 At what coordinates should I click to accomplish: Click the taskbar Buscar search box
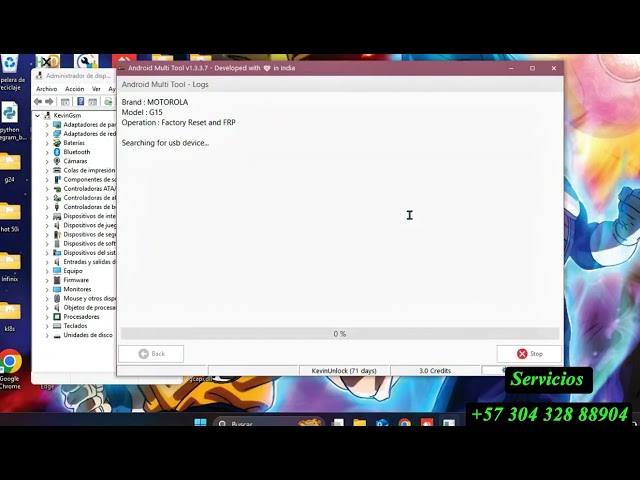coord(268,422)
